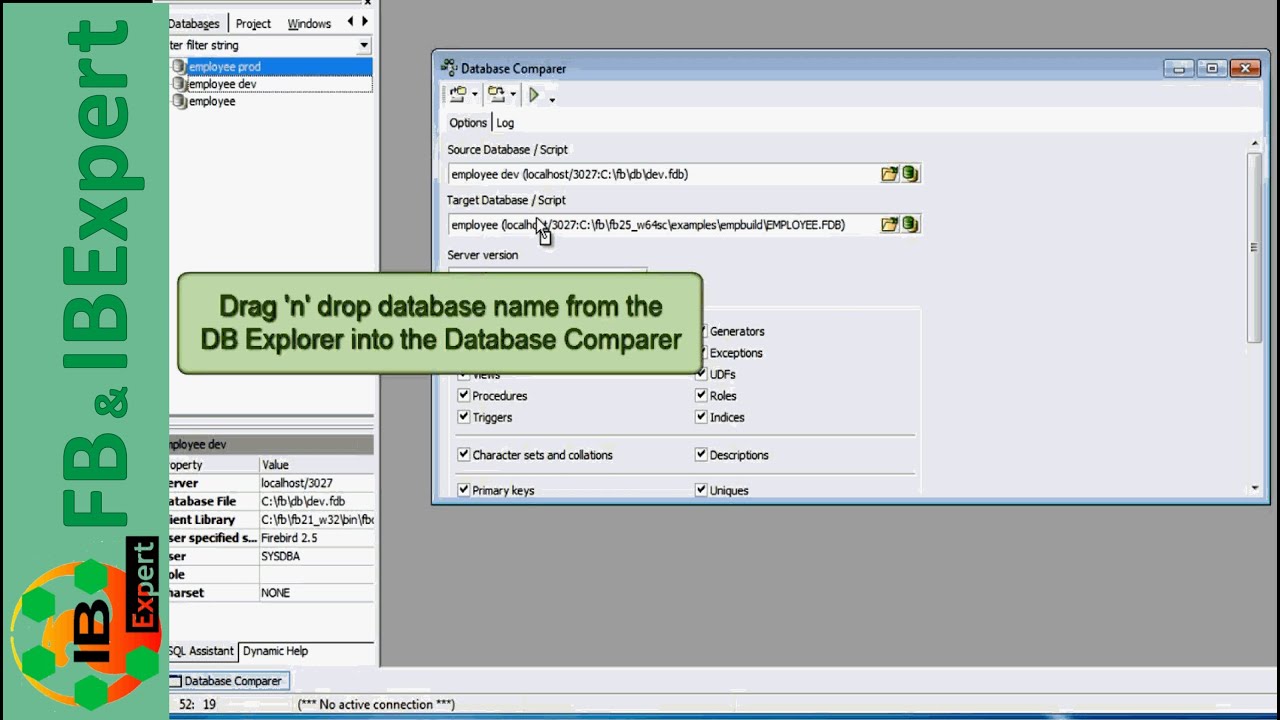
Task: Click the scroll down arrow in Database Comparer
Action: coord(1254,489)
